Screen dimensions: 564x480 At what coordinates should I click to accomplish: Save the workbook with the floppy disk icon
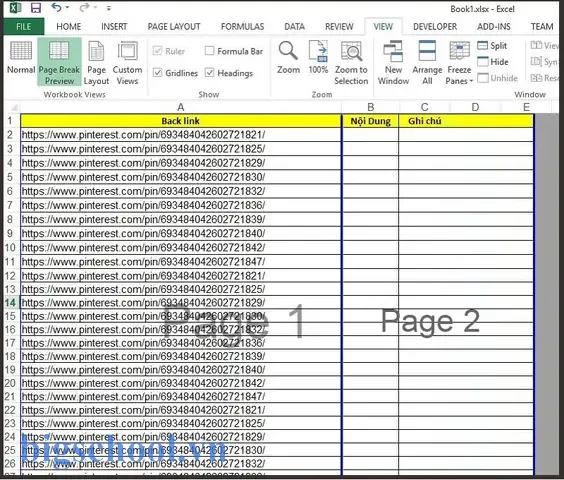[36, 8]
